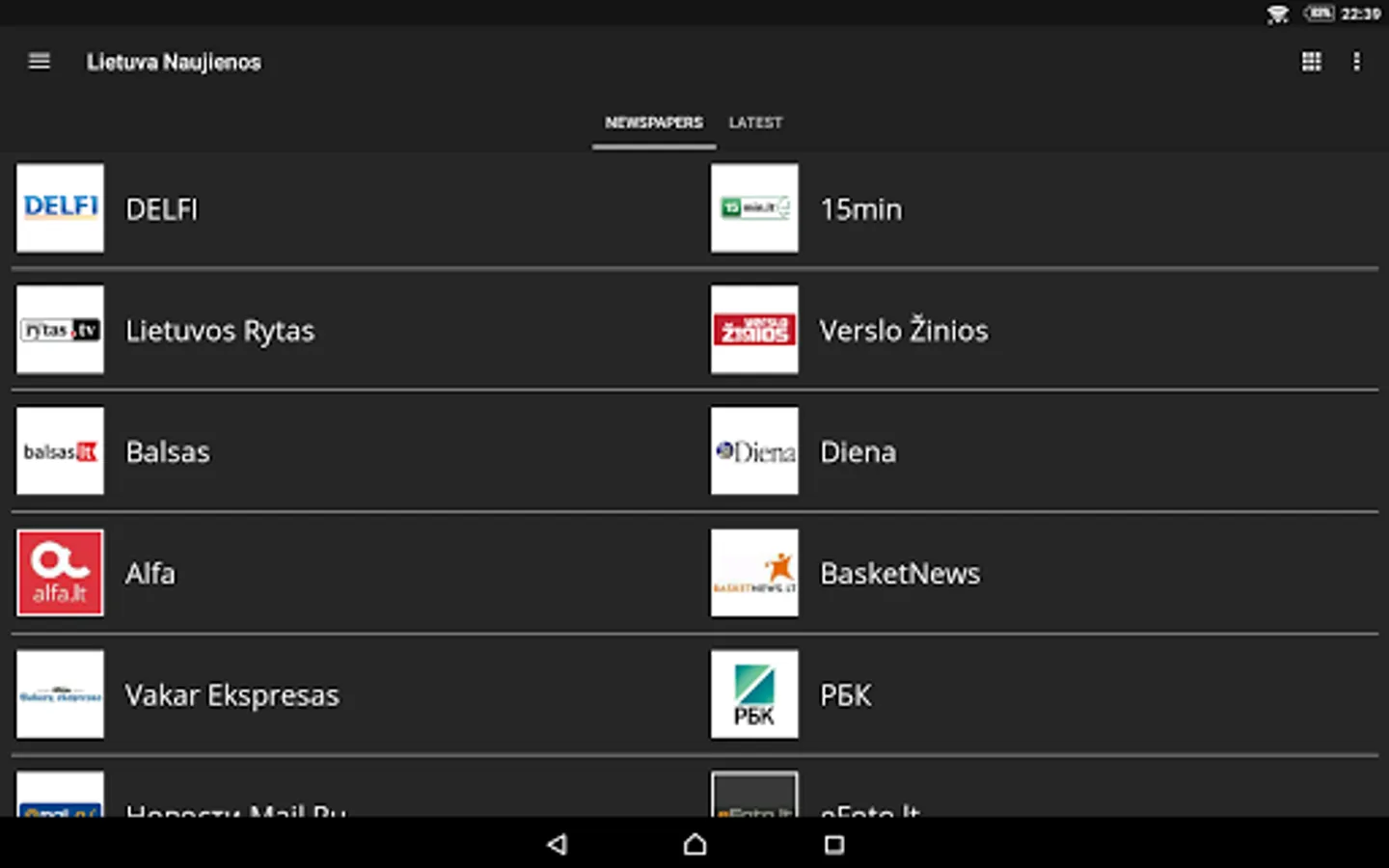The width and height of the screenshot is (1389, 868).
Task: Tap the Android back navigation button
Action: click(x=557, y=845)
